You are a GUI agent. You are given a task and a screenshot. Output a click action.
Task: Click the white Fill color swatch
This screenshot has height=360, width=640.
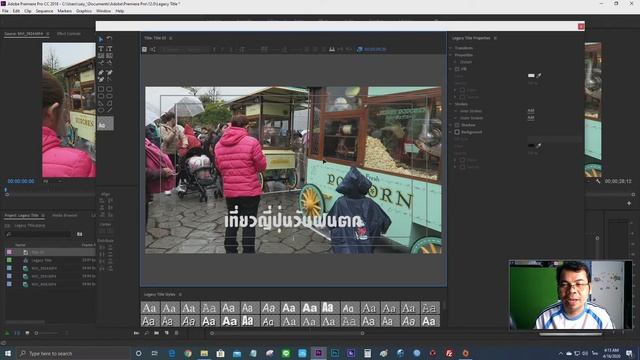[531, 76]
